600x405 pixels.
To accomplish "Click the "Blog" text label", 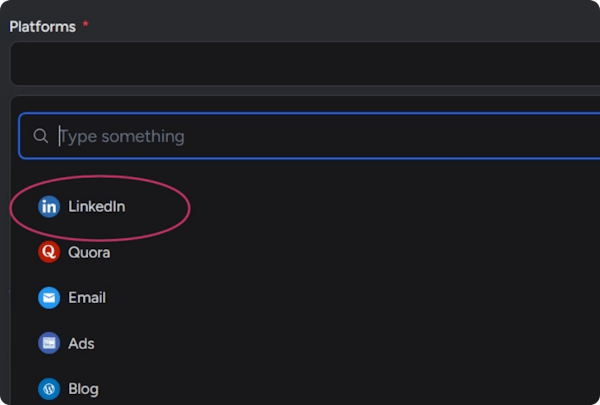I will (83, 389).
